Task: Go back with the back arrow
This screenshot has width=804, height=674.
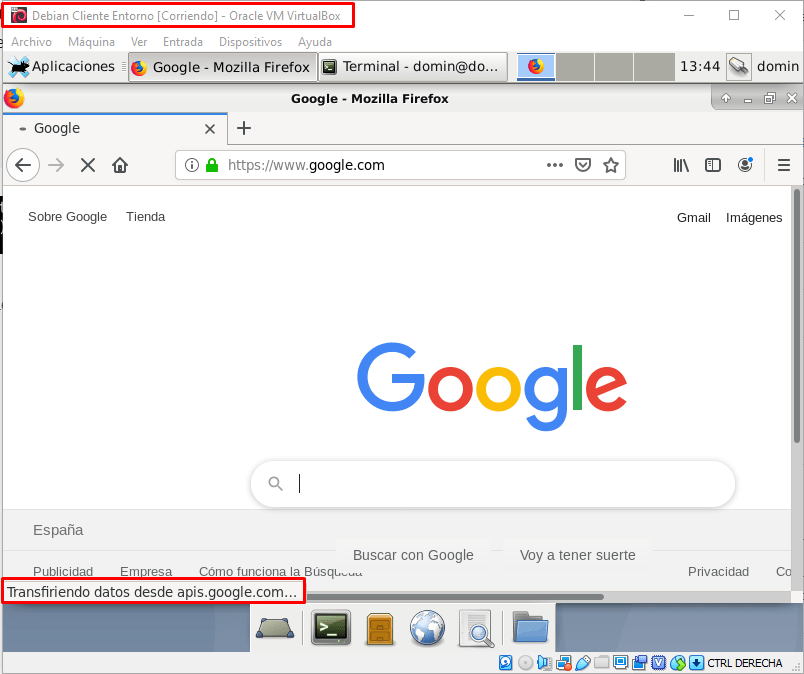Action: tap(23, 166)
